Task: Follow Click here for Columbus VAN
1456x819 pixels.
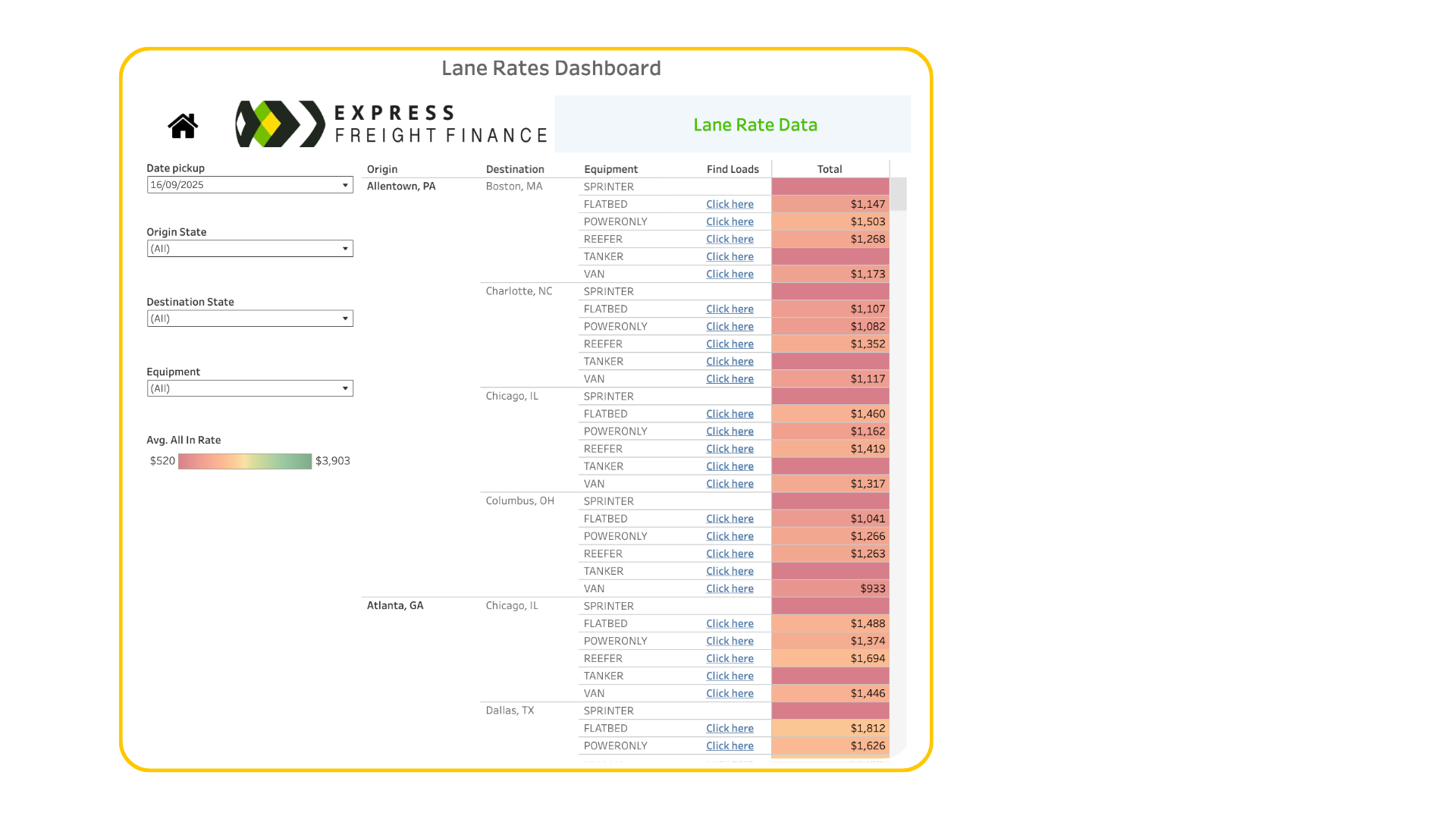Action: [730, 589]
